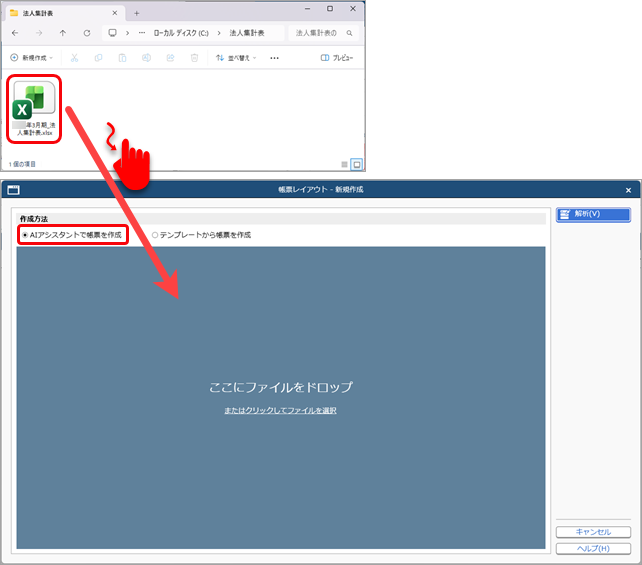This screenshot has height=565, width=642.
Task: Minimize the File Explorer window
Action: (x=307, y=9)
